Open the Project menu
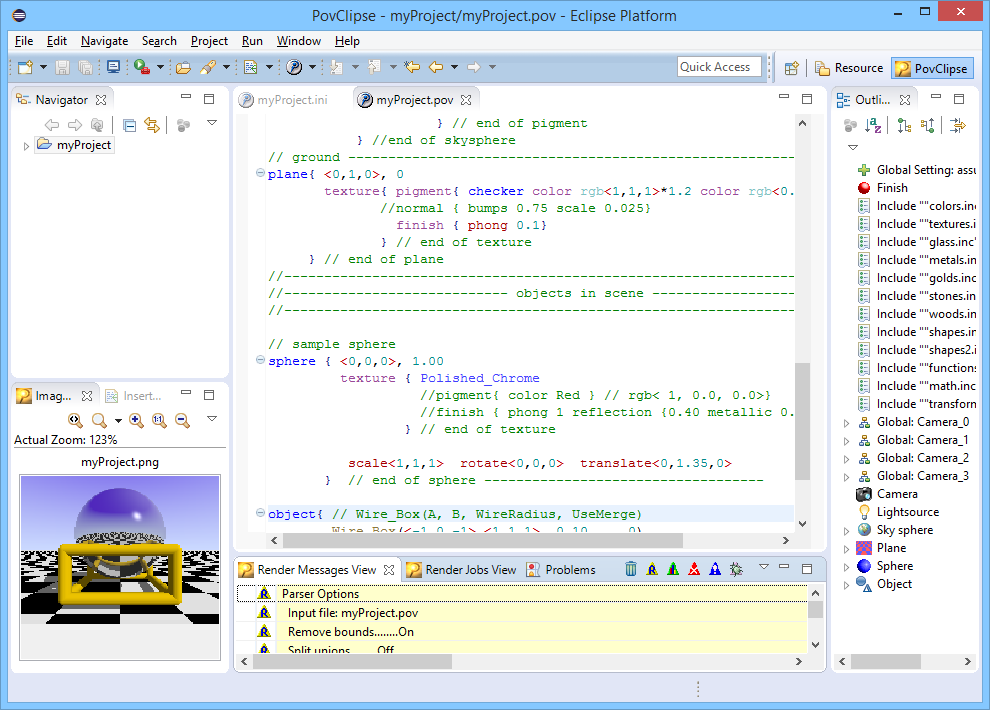 pos(209,41)
